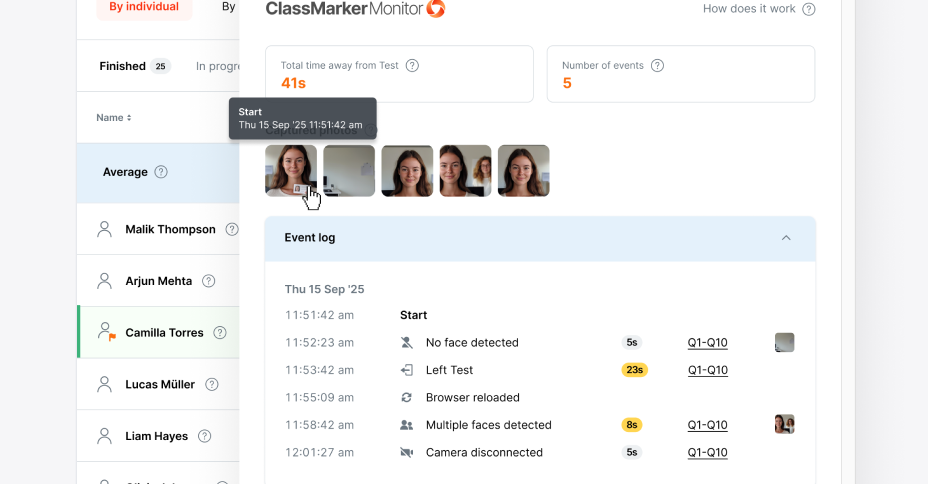The height and width of the screenshot is (484, 928).
Task: Click help icon next to Arjun Mehta
Action: coord(209,281)
